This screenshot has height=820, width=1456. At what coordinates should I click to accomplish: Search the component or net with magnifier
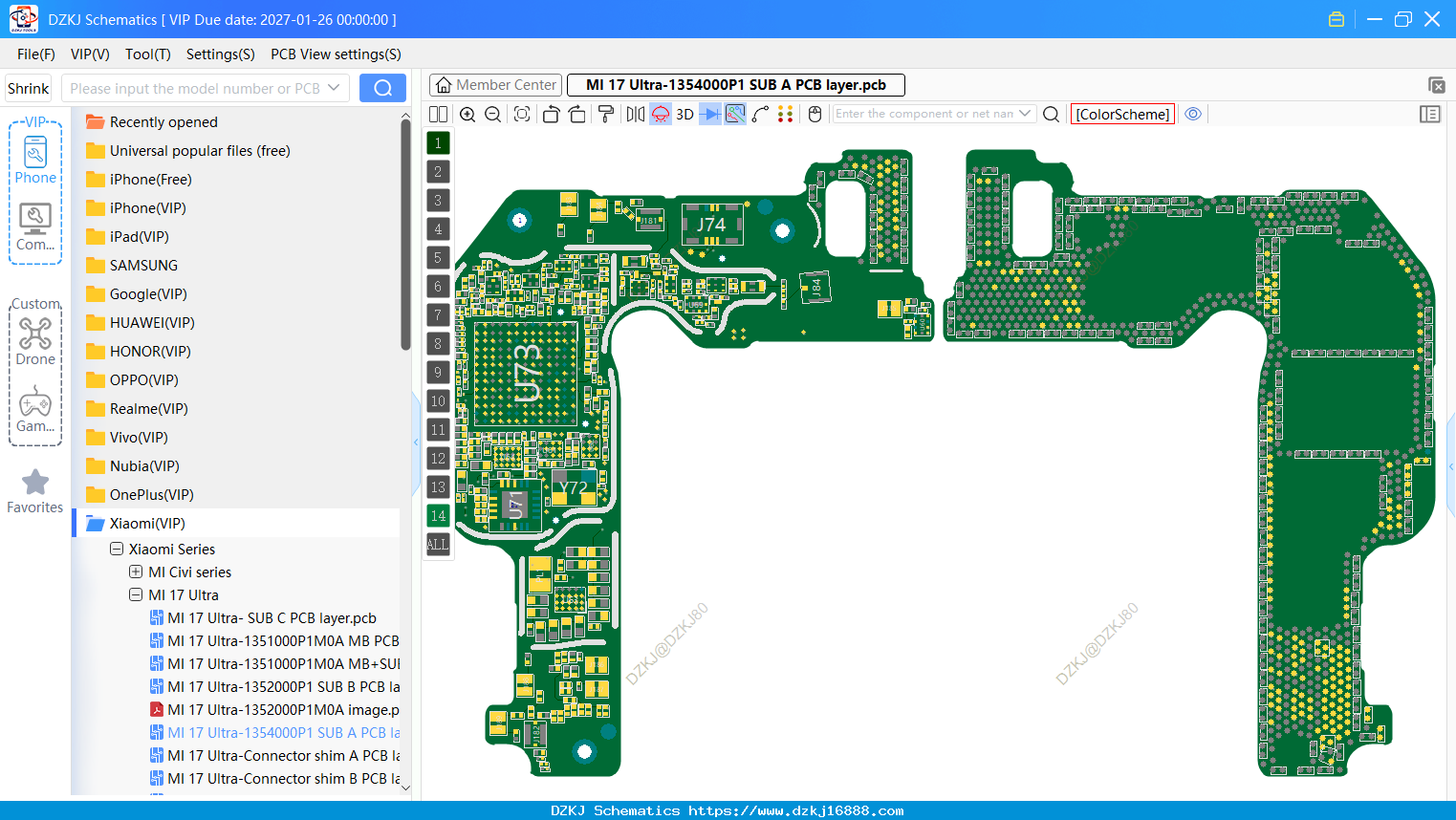pyautogui.click(x=1051, y=115)
